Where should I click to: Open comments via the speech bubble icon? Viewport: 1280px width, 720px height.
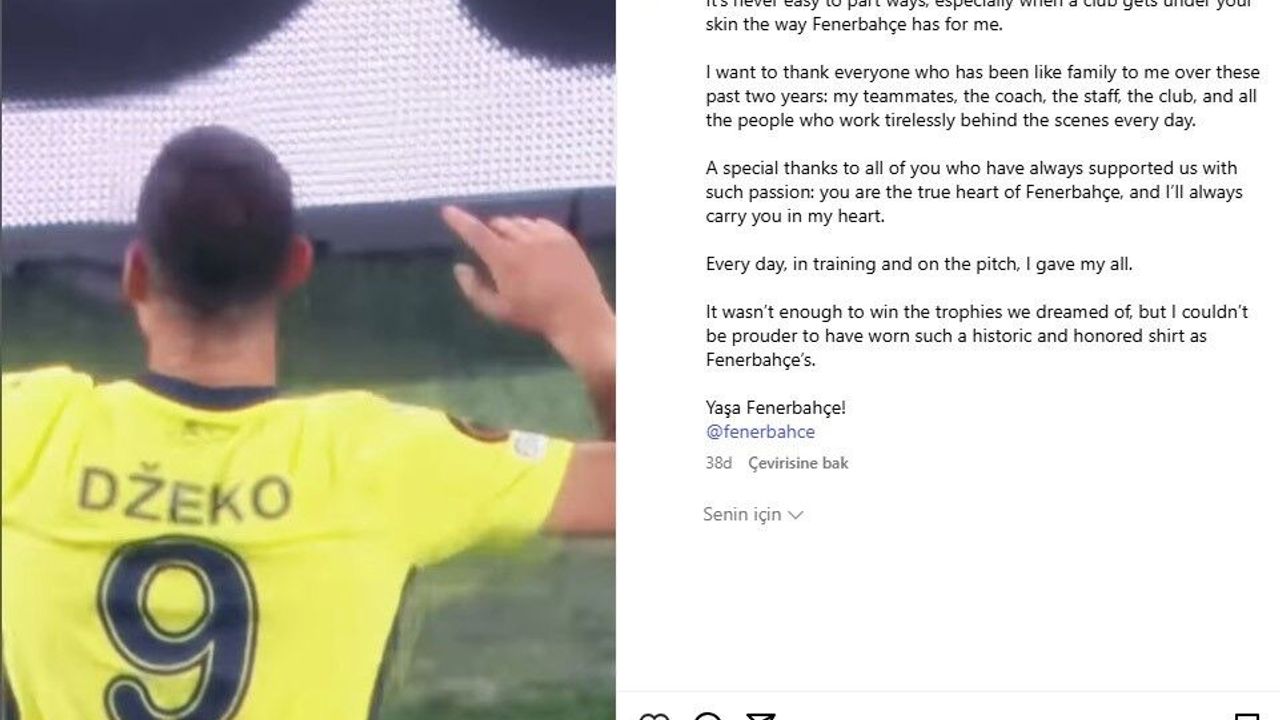click(707, 716)
